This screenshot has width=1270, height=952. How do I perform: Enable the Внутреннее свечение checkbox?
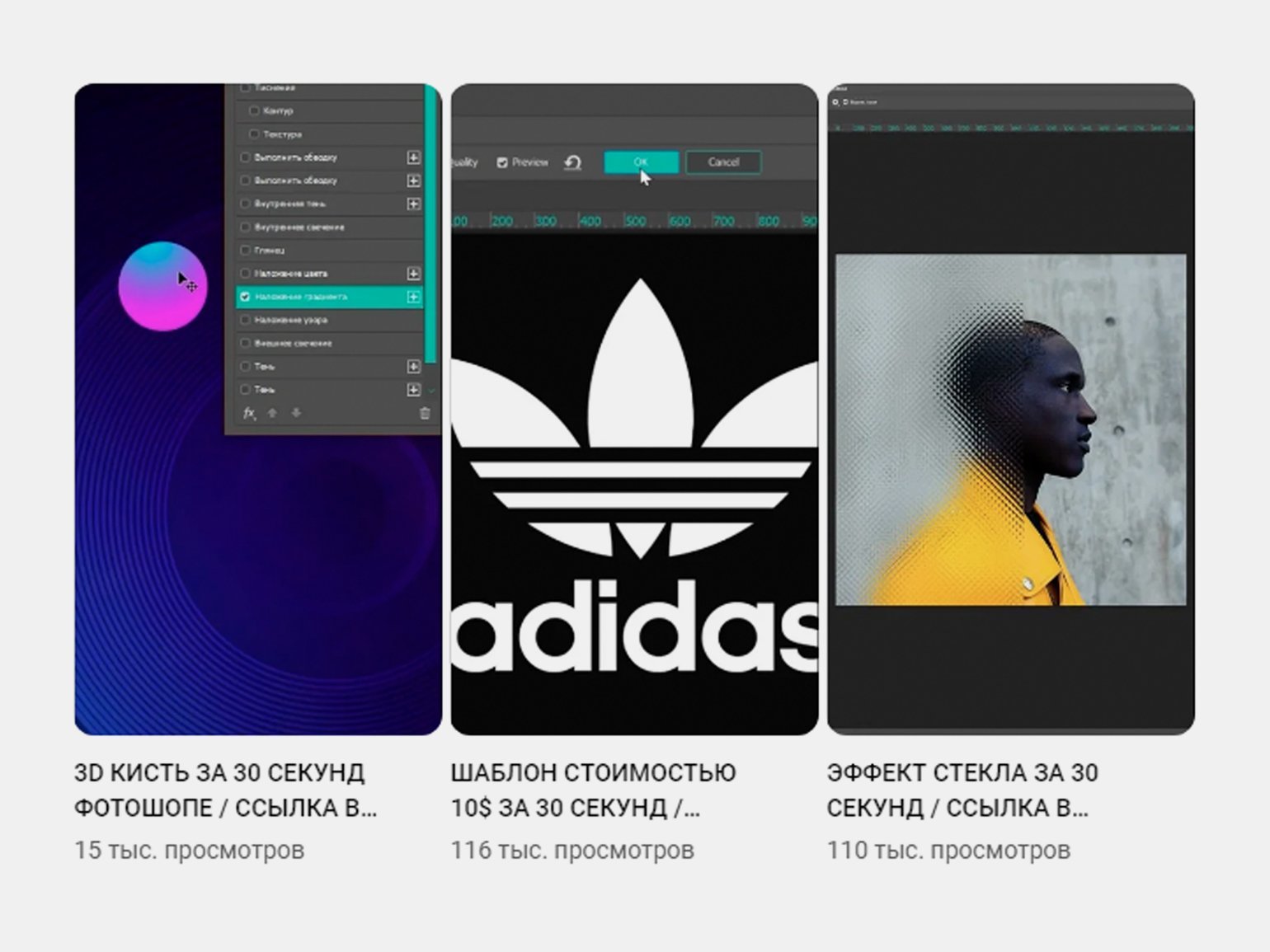245,227
